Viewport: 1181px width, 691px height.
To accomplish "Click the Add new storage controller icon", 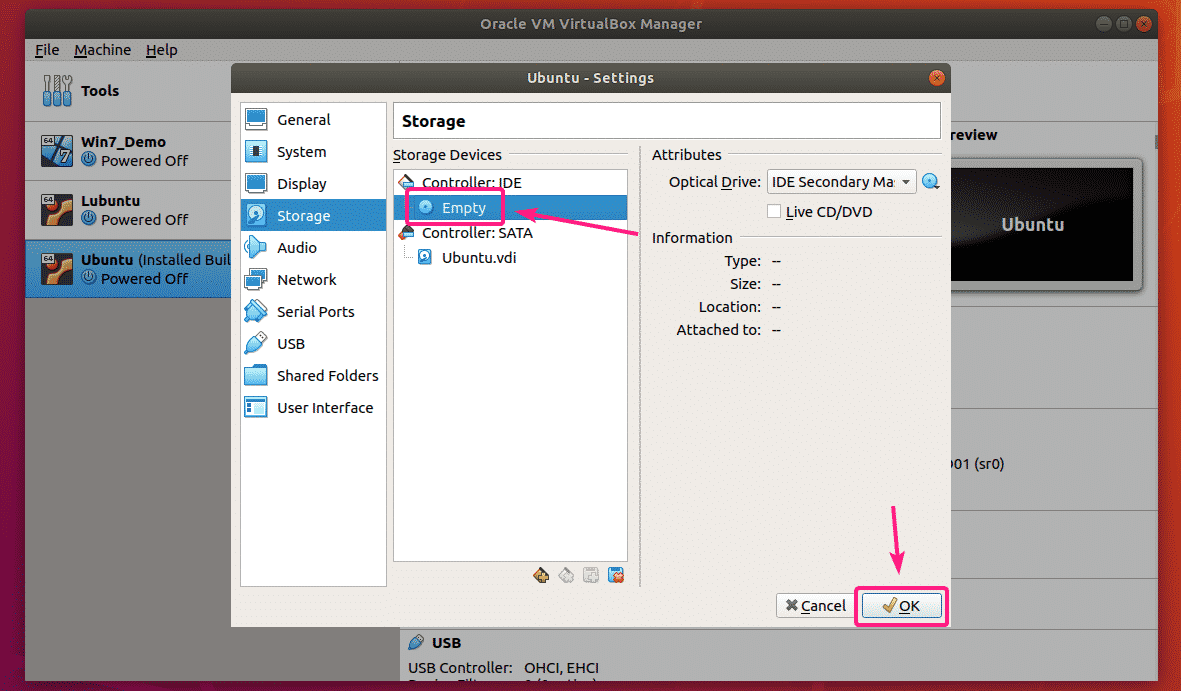I will pos(541,576).
